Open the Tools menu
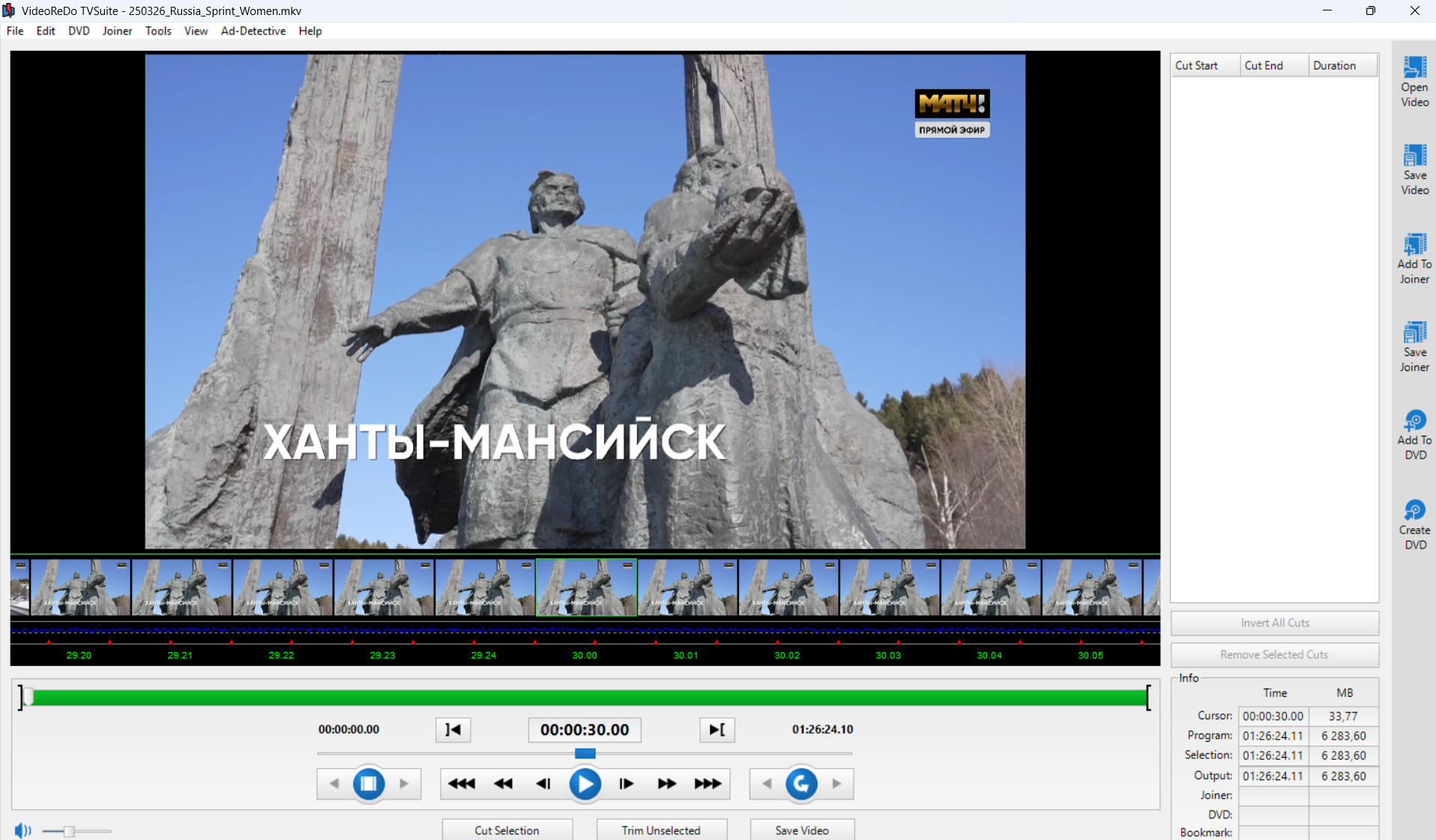This screenshot has width=1436, height=840. pos(158,31)
